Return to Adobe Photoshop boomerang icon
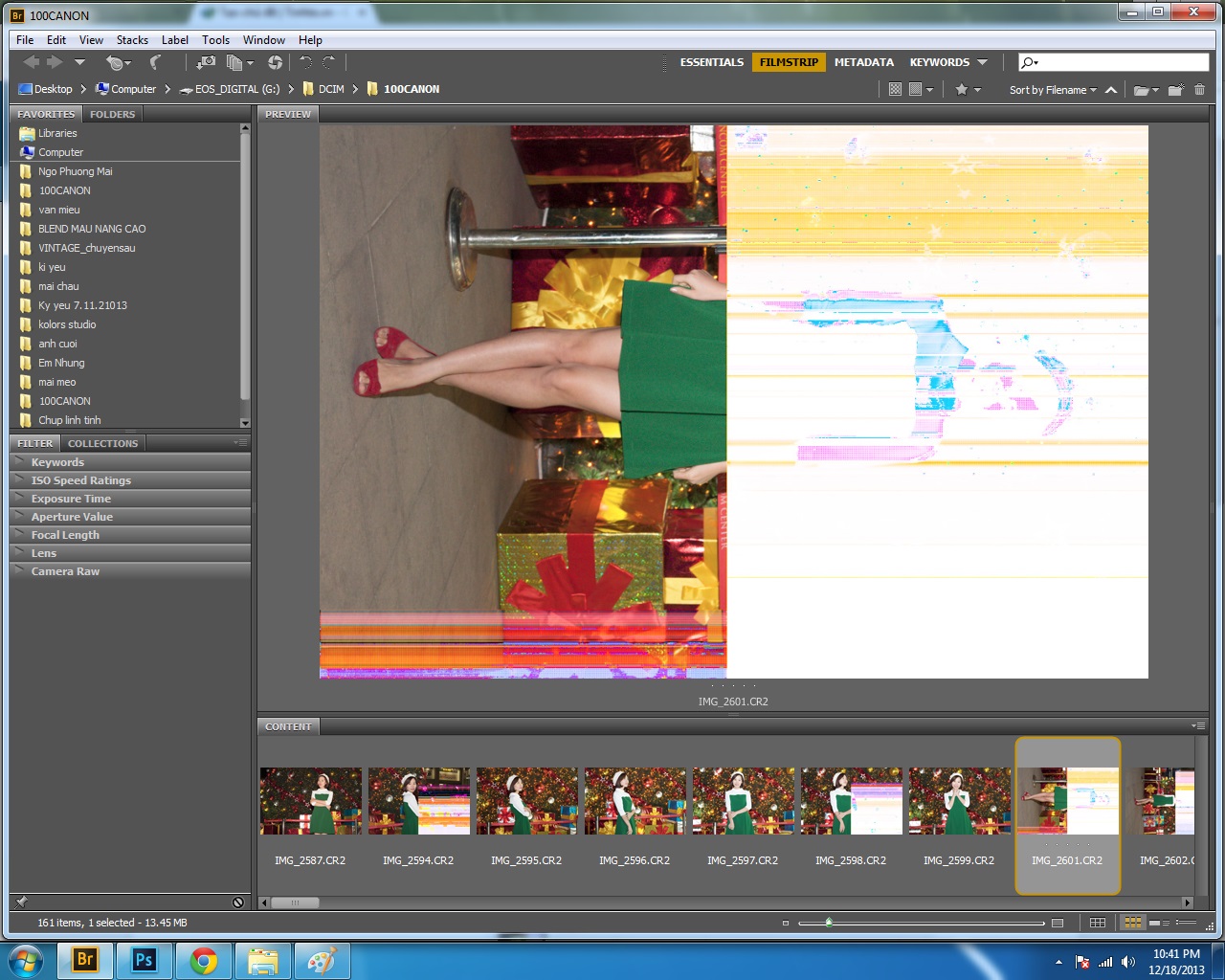Viewport: 1225px width, 980px height. click(x=155, y=62)
